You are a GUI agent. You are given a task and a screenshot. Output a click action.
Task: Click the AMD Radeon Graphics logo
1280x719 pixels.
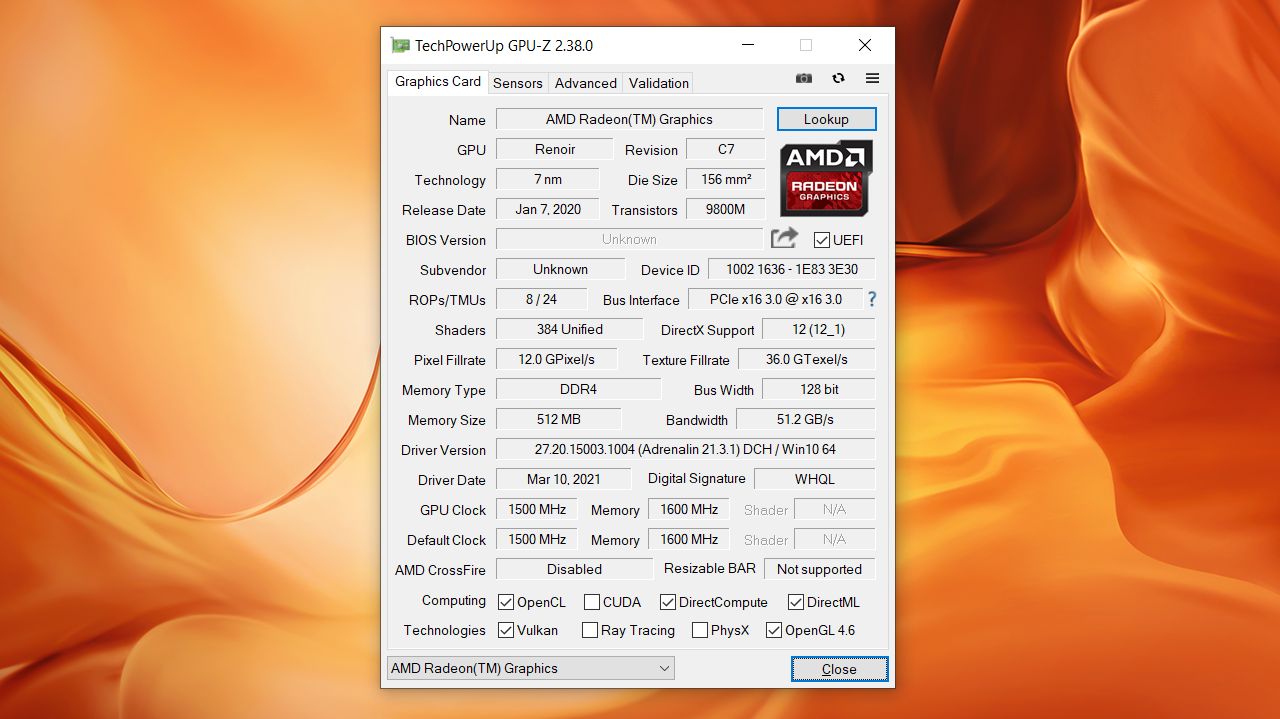[826, 177]
